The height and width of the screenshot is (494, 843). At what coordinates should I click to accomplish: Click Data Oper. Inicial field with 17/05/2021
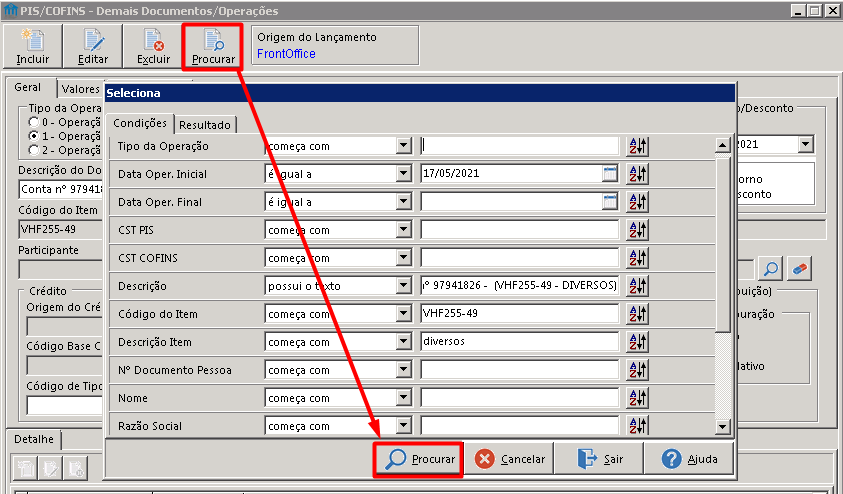tap(511, 174)
